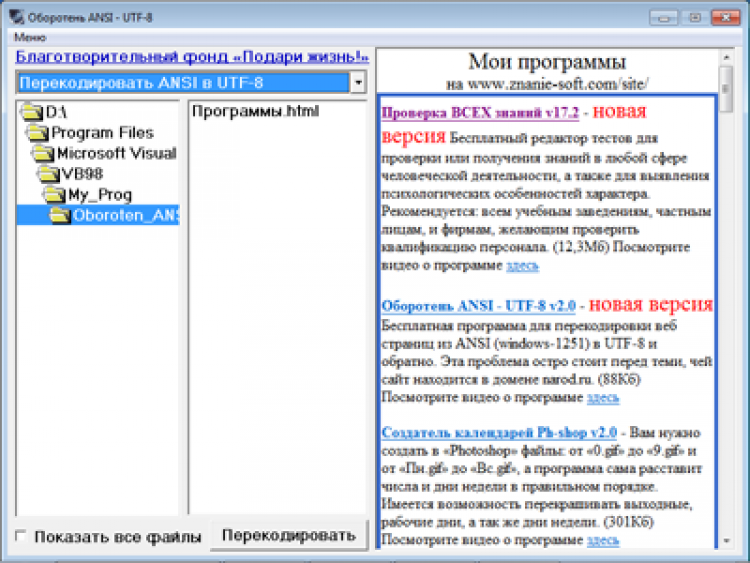The width and height of the screenshot is (750, 563).
Task: Minimize the Оборотень window
Action: coord(663,18)
